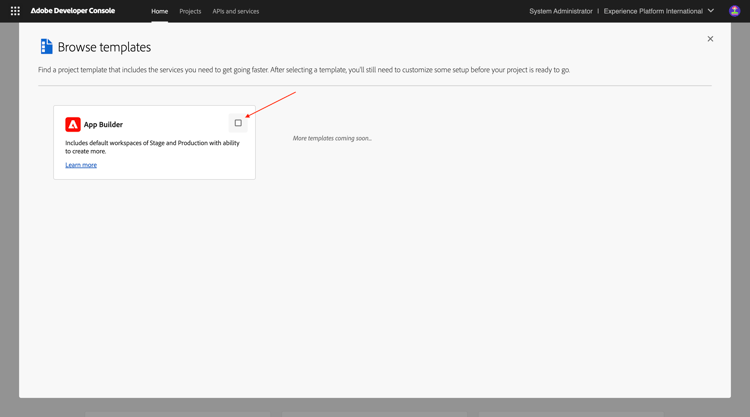Click the App Builder template description text
This screenshot has height=417, width=750.
click(x=152, y=147)
